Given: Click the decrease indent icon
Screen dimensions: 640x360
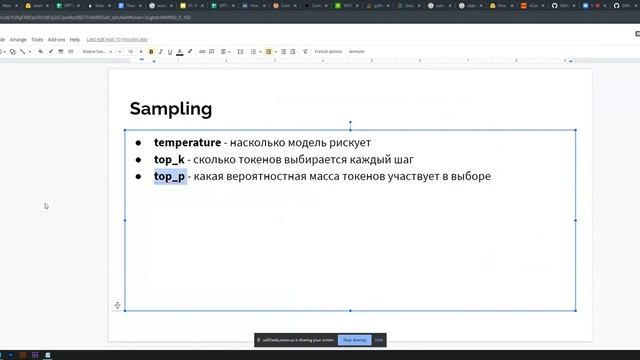Looking at the screenshot, I should pos(283,52).
